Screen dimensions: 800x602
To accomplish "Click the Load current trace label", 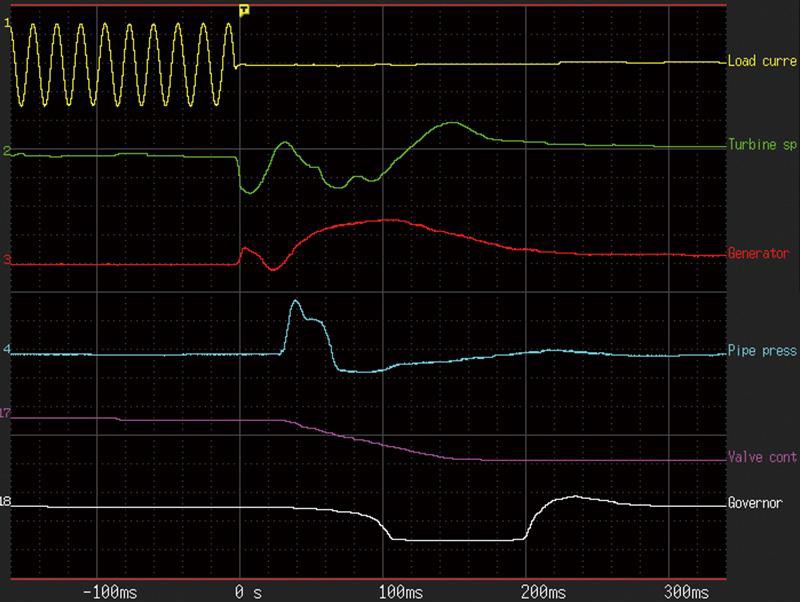I will 762,62.
